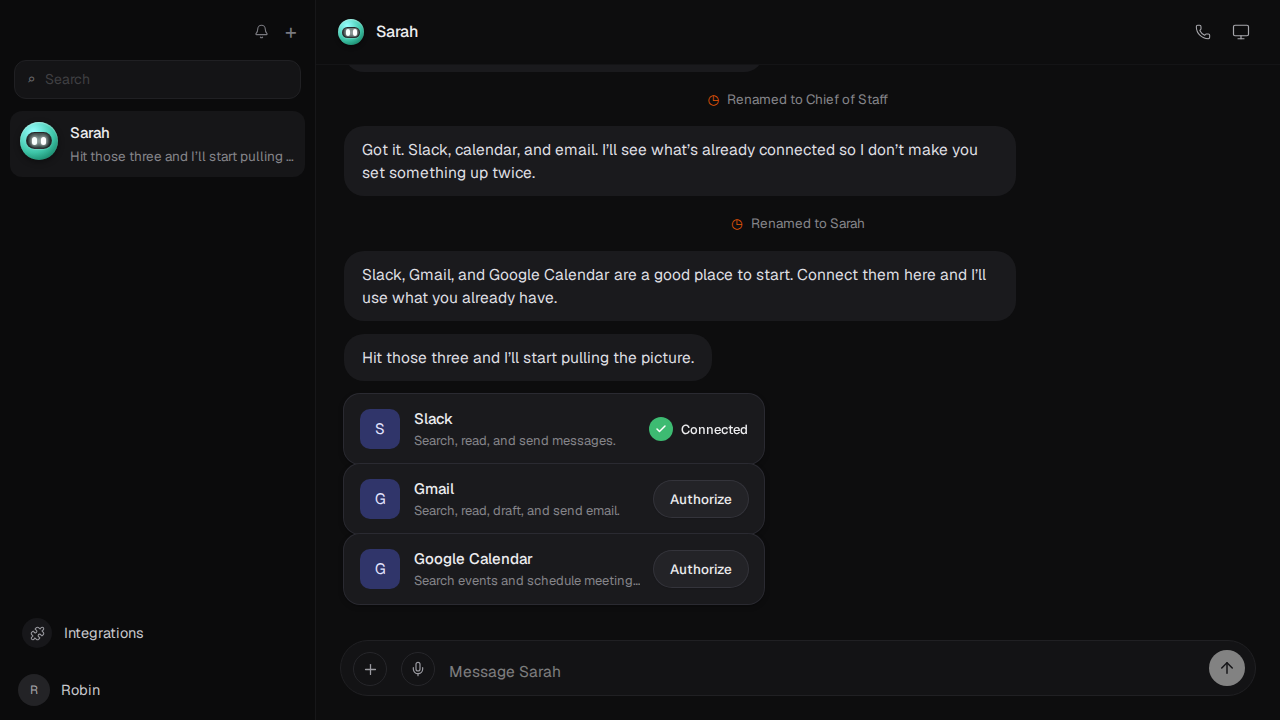Open the notifications bell icon
The image size is (1280, 720).
coord(261,32)
